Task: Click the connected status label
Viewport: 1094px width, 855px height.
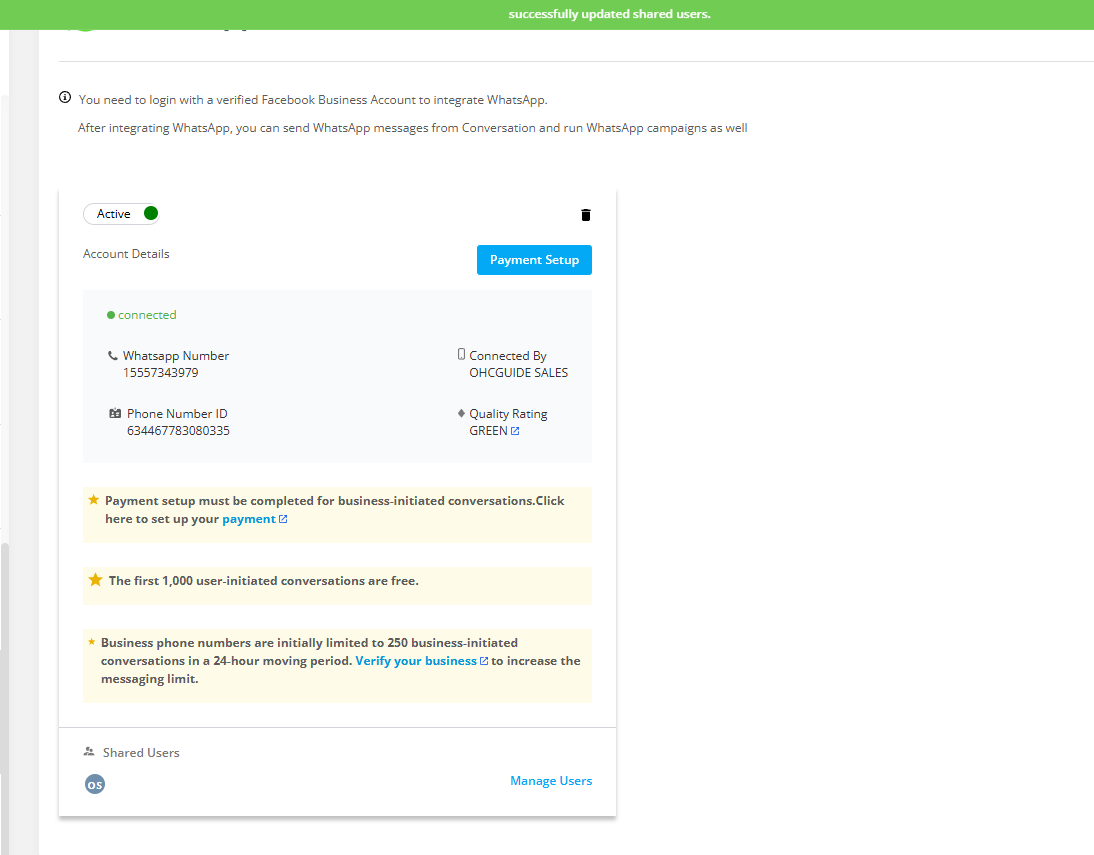Action: click(x=147, y=315)
